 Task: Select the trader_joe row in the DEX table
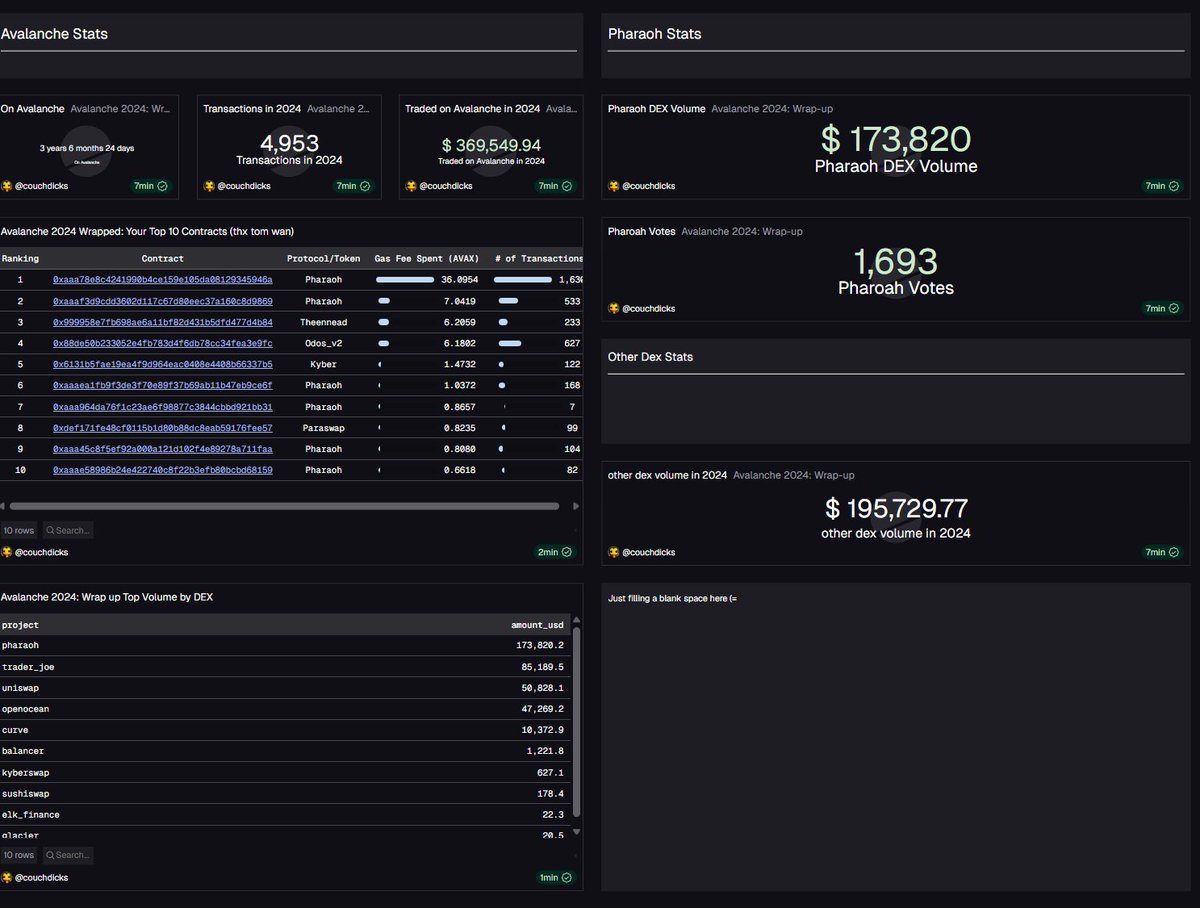[x=286, y=667]
